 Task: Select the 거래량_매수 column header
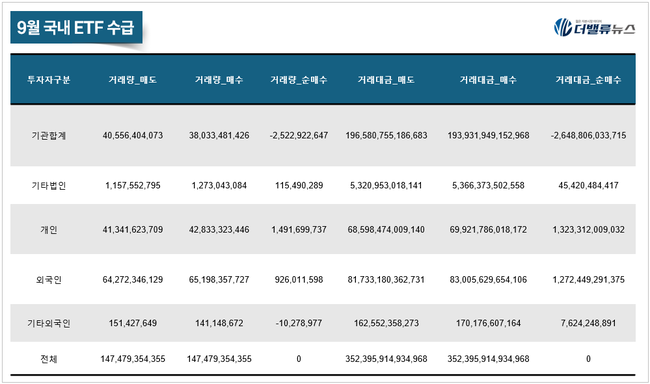click(219, 80)
